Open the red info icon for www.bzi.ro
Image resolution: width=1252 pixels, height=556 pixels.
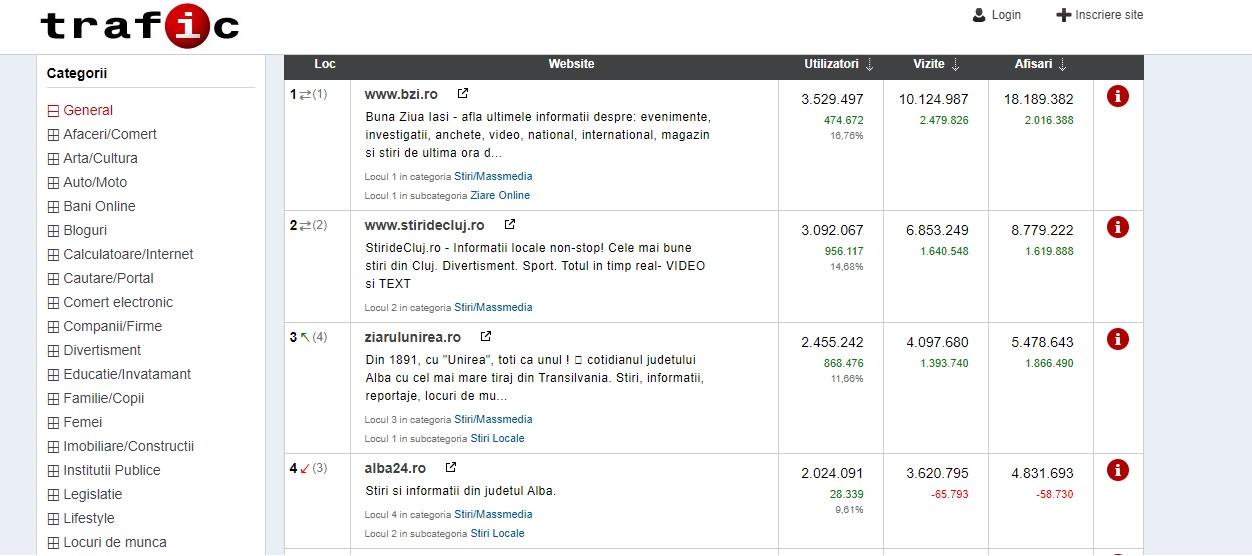click(1118, 97)
